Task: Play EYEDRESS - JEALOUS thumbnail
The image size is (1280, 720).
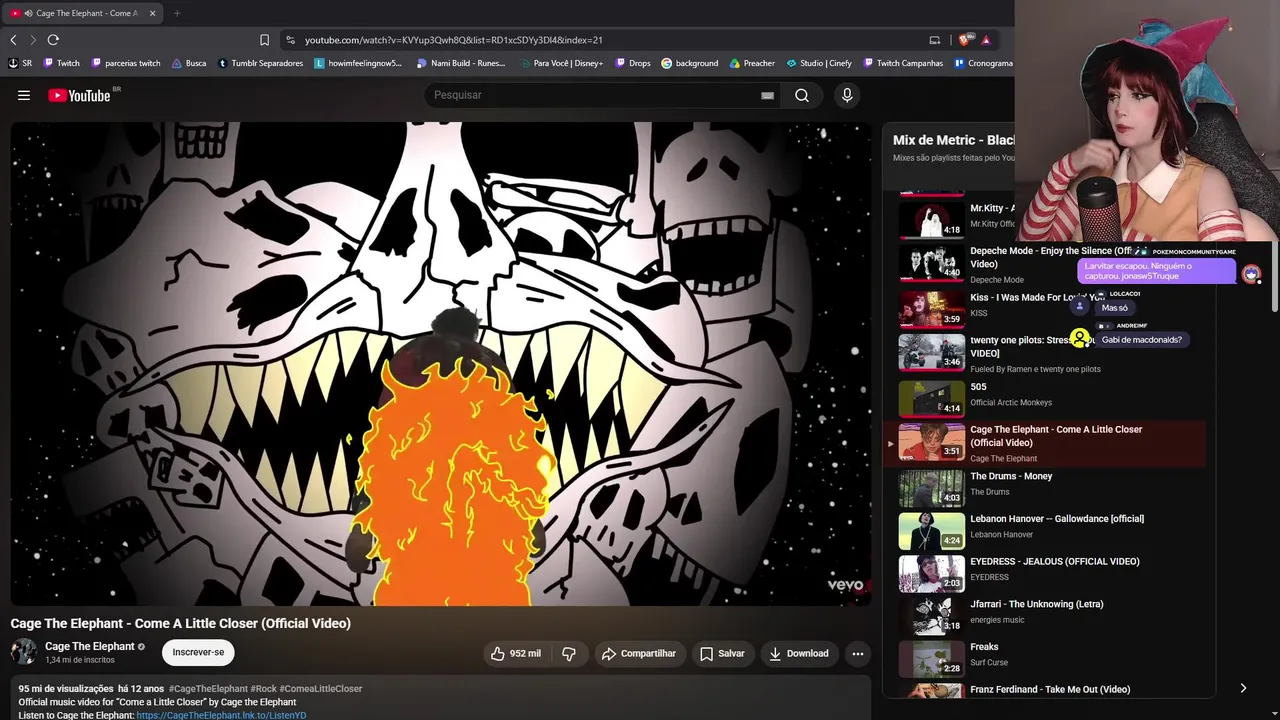Action: click(x=931, y=574)
